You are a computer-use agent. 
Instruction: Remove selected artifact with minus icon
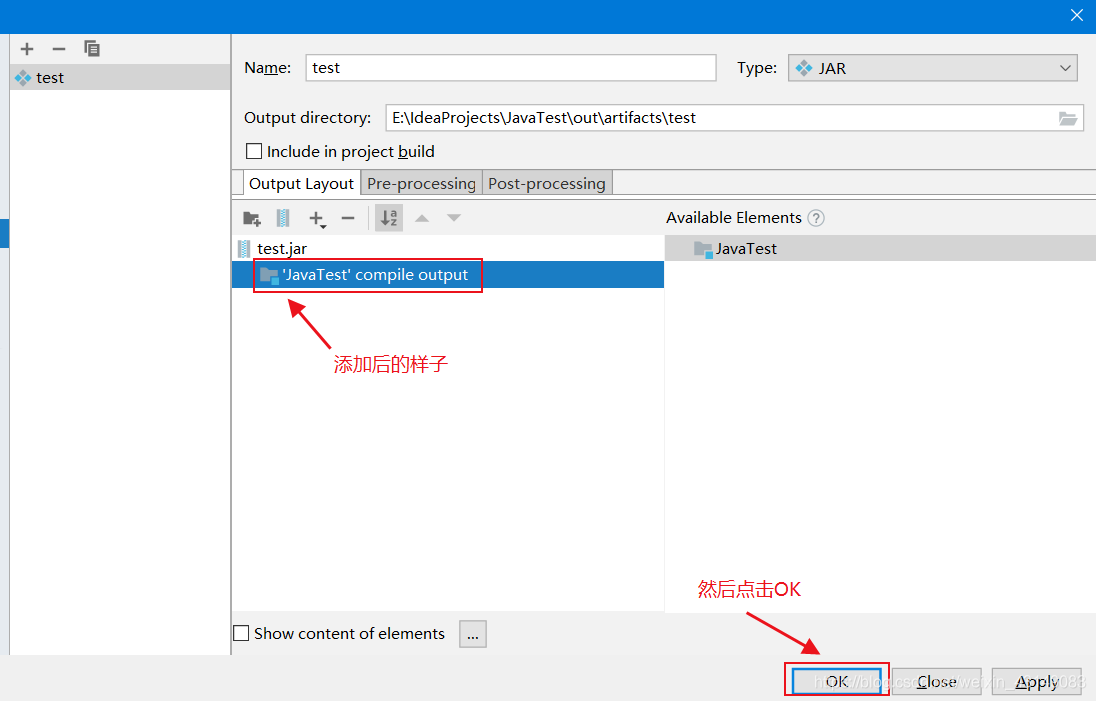pyautogui.click(x=59, y=49)
